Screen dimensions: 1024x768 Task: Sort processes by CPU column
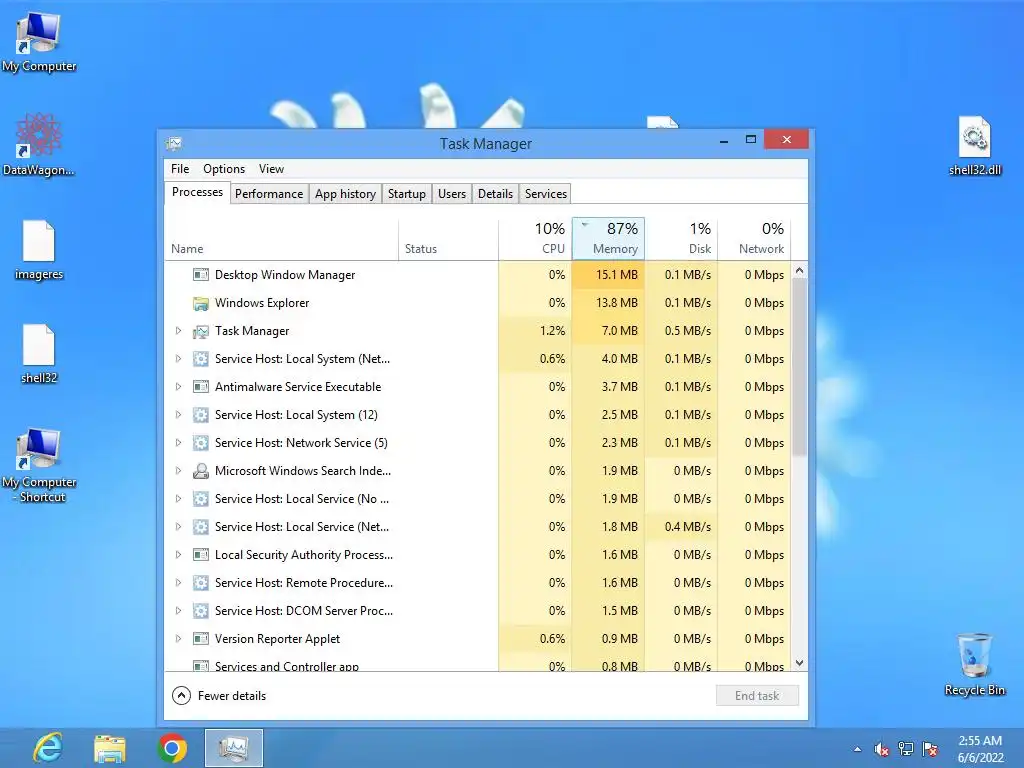pyautogui.click(x=535, y=238)
